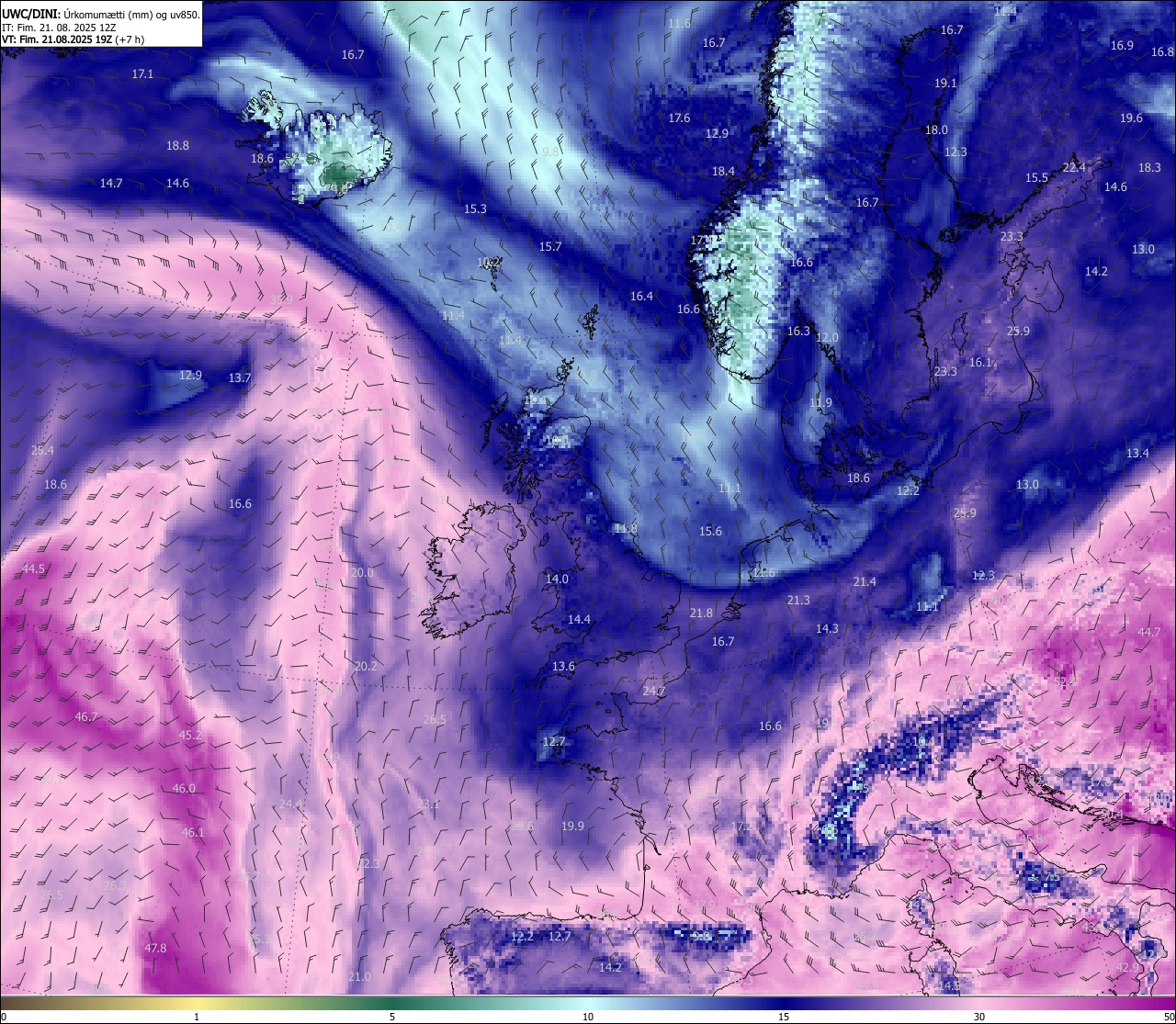
Task: Click the 19.1 value over northern Sweden
Action: click(x=945, y=83)
